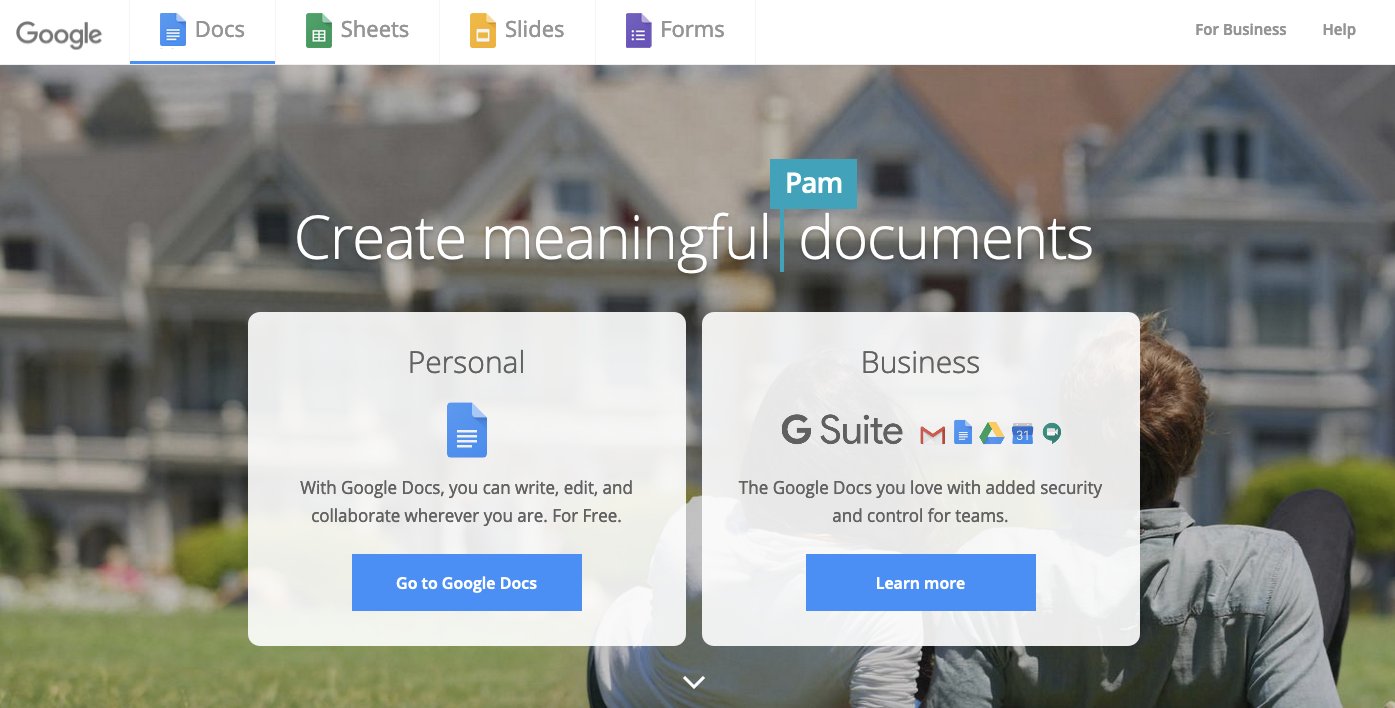This screenshot has height=708, width=1395.
Task: Open the For Business link
Action: [1241, 30]
